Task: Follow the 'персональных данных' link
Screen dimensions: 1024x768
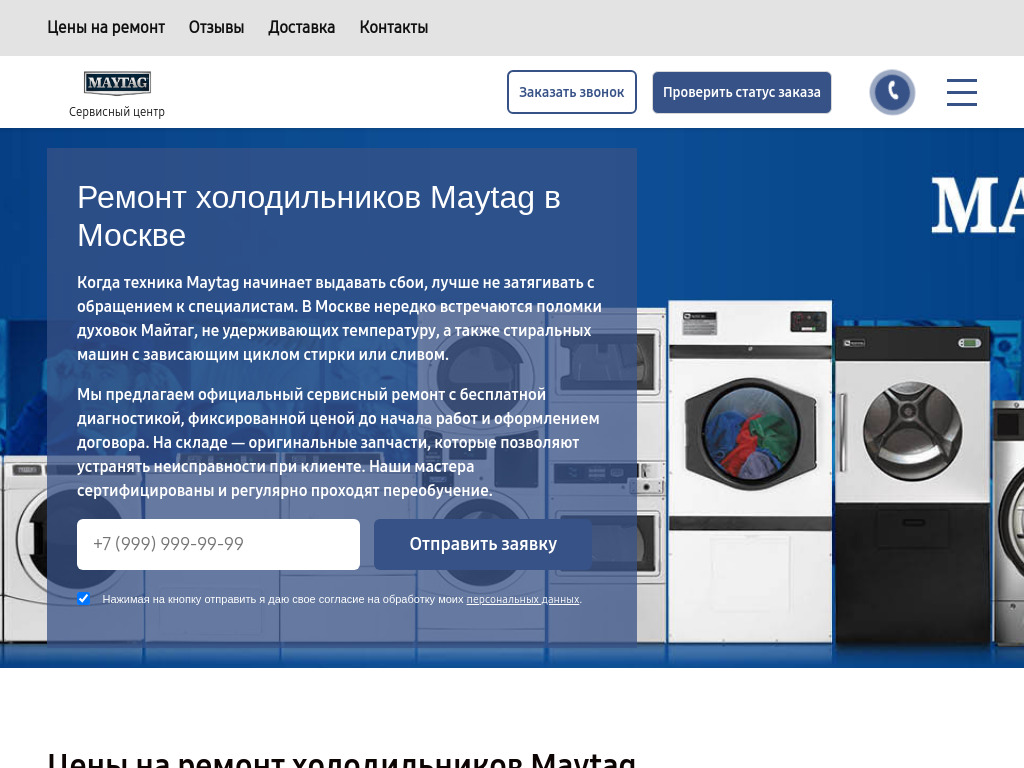Action: (522, 600)
